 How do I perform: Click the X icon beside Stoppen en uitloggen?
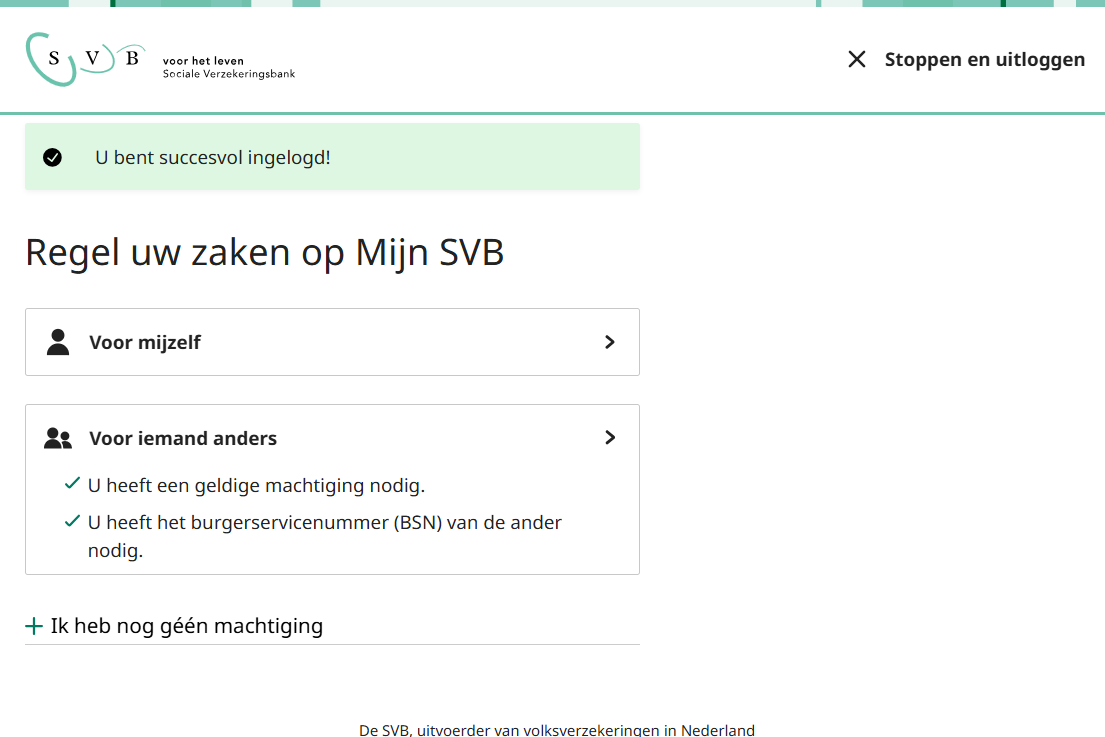click(x=857, y=59)
